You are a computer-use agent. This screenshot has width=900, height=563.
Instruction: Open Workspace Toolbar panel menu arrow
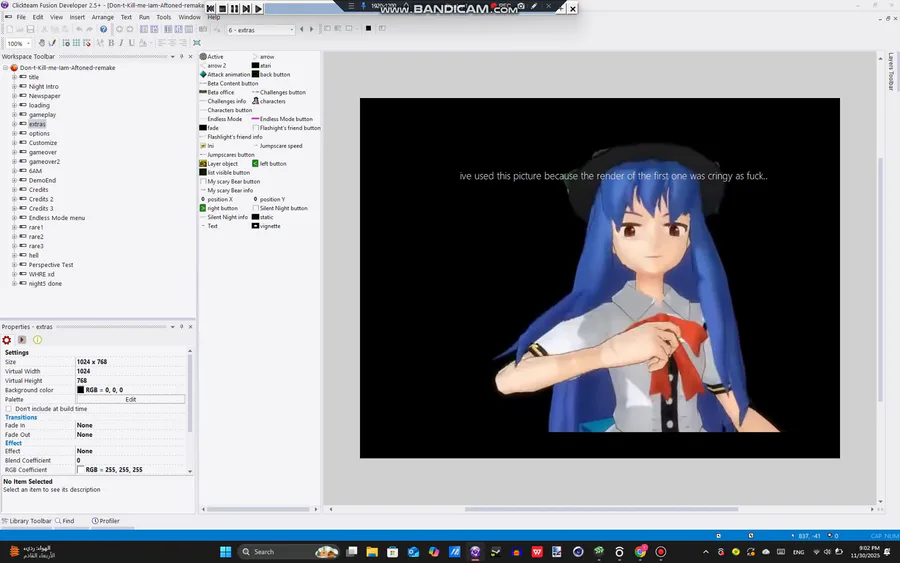click(172, 56)
